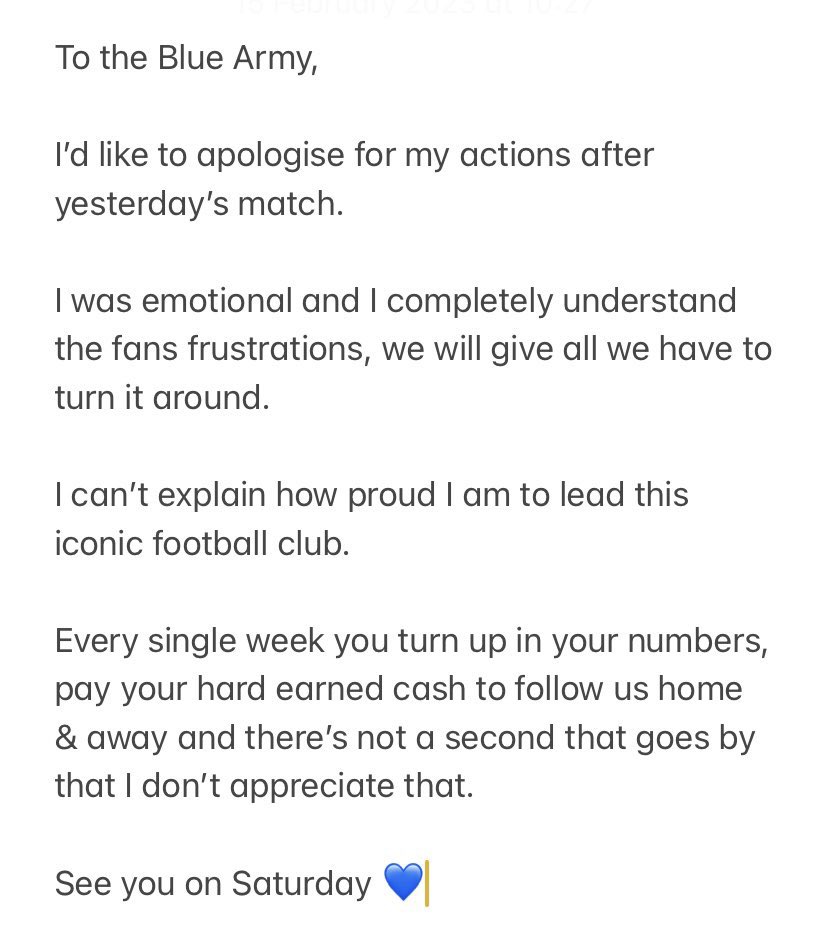Place cursor at "yesterday's match." line

(200, 204)
